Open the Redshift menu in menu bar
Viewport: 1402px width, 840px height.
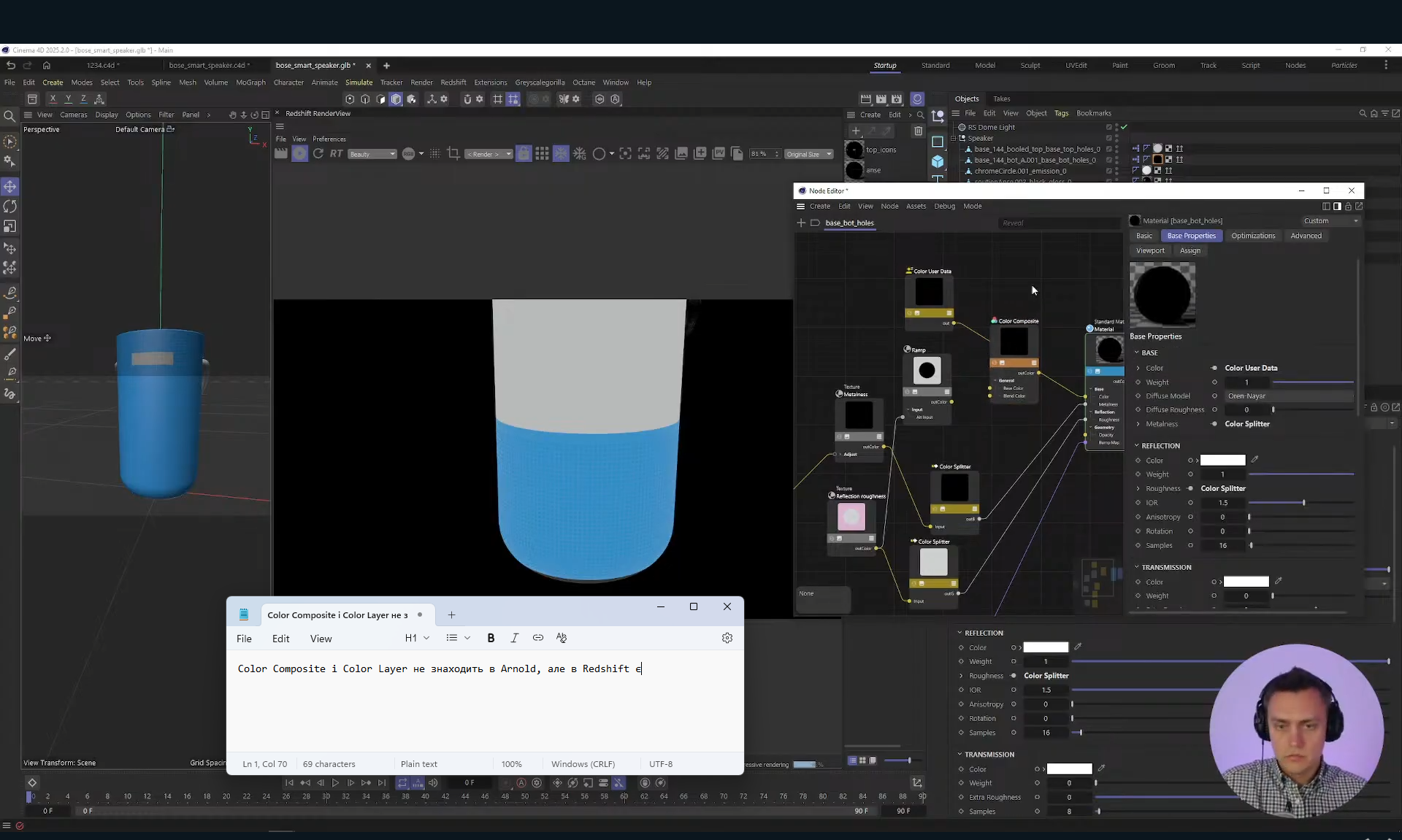click(453, 82)
